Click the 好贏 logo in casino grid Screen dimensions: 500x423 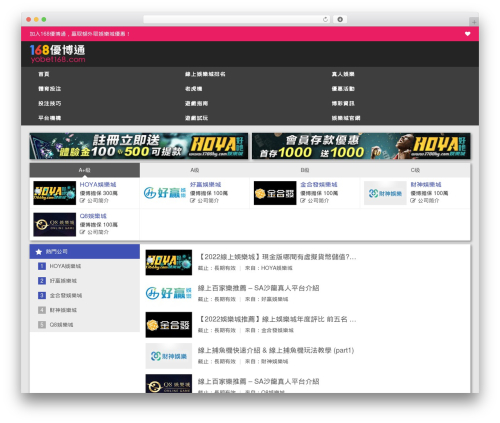coord(165,193)
